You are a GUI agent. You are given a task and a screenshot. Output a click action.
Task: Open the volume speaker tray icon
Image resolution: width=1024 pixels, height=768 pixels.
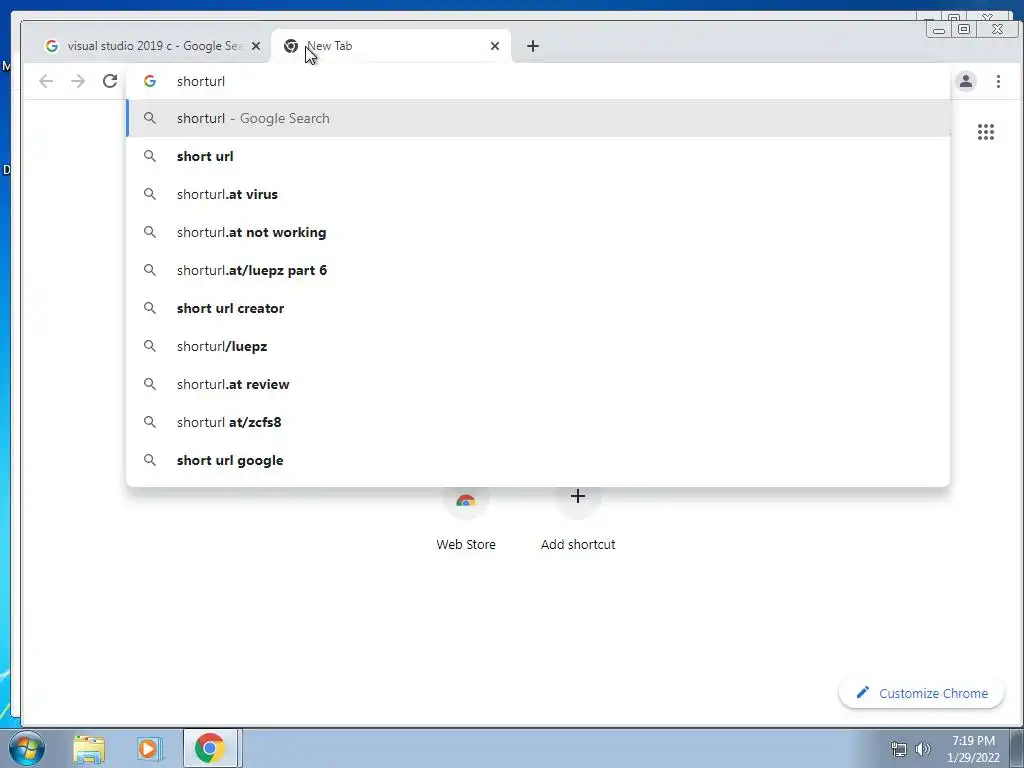click(923, 749)
